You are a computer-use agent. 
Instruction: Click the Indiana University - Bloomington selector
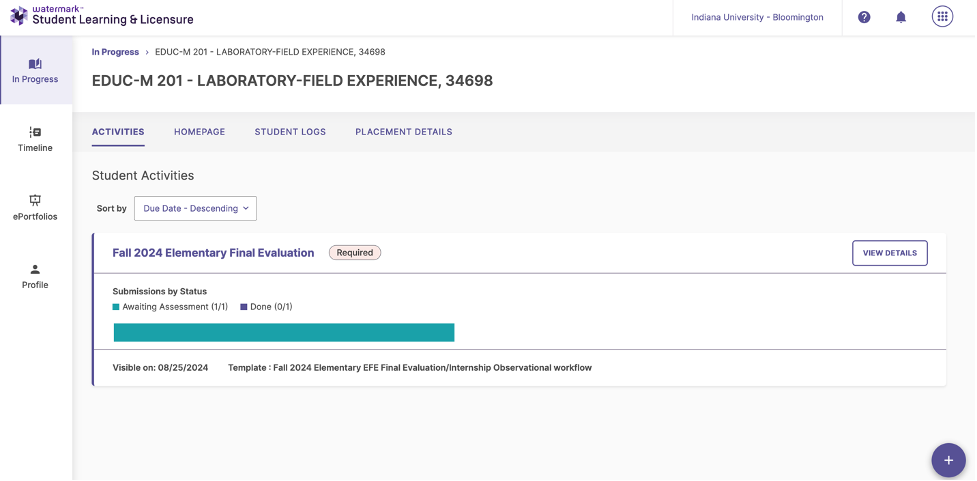(757, 17)
